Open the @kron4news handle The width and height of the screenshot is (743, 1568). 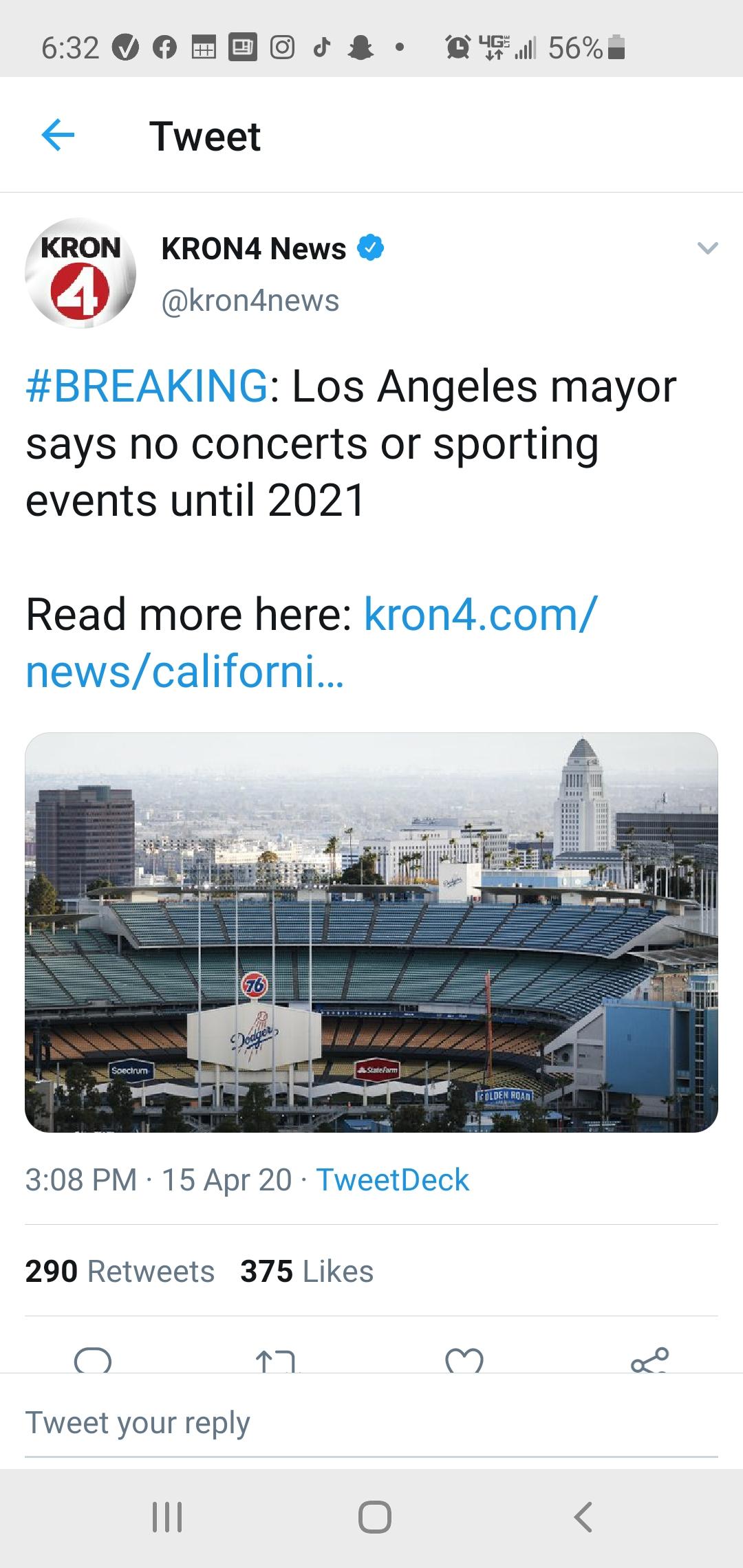click(x=250, y=301)
